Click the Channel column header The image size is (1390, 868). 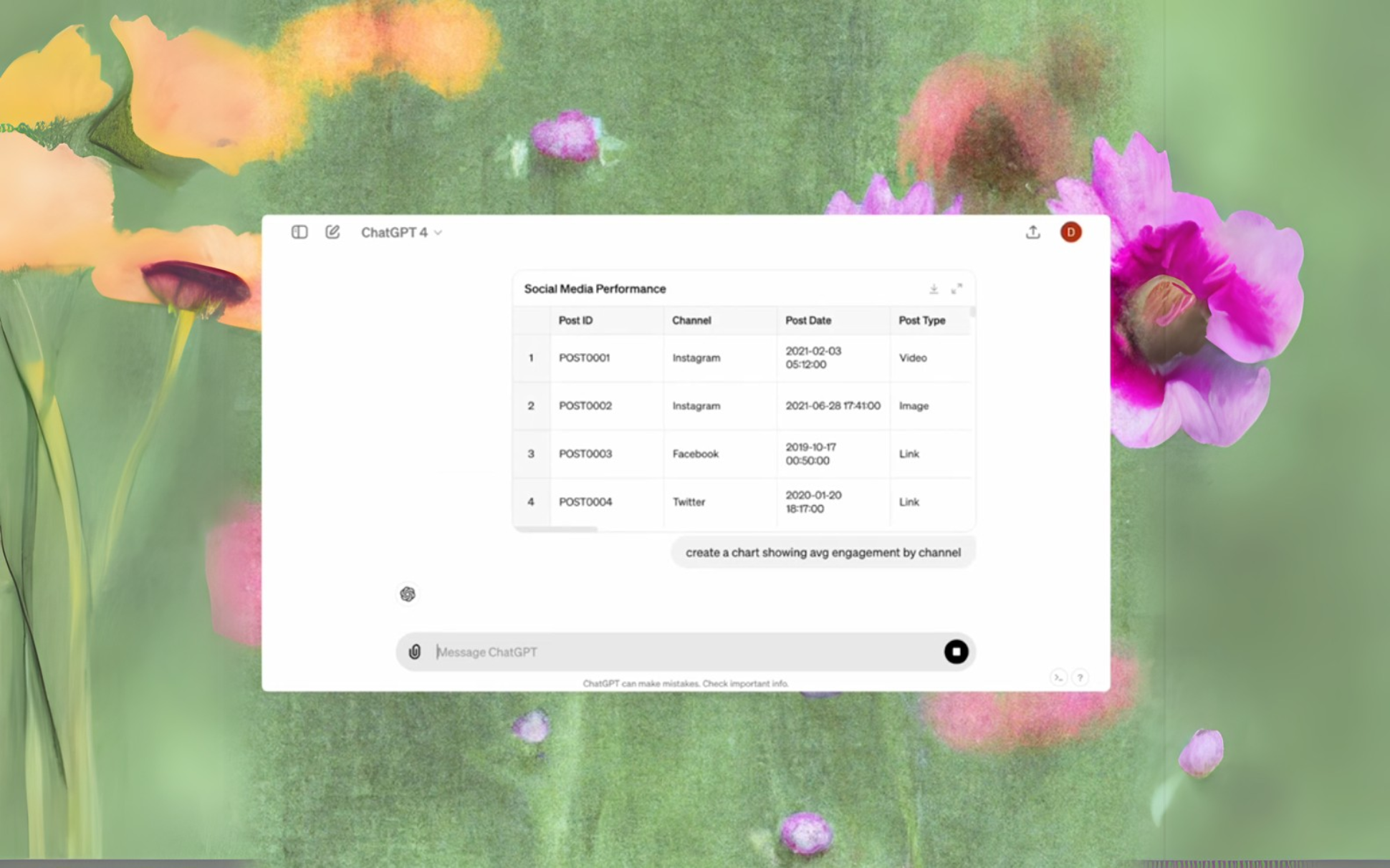(x=691, y=320)
